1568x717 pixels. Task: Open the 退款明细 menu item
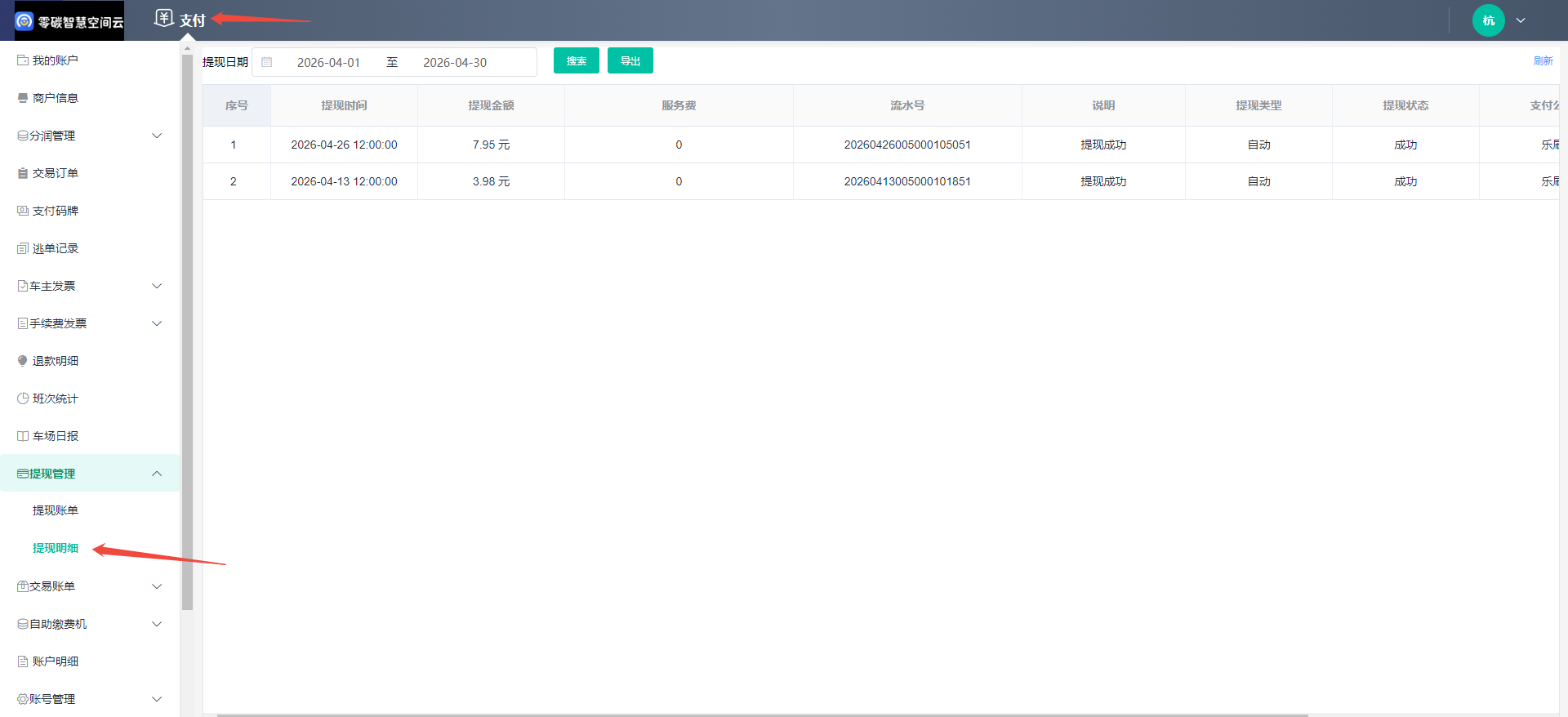tap(90, 361)
